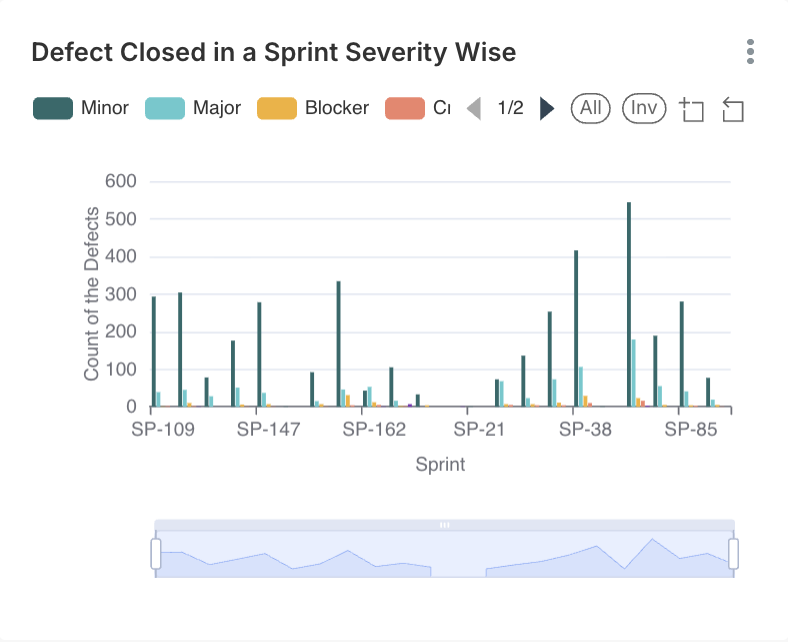Open the three-dot options menu
The width and height of the screenshot is (788, 642).
pos(750,52)
